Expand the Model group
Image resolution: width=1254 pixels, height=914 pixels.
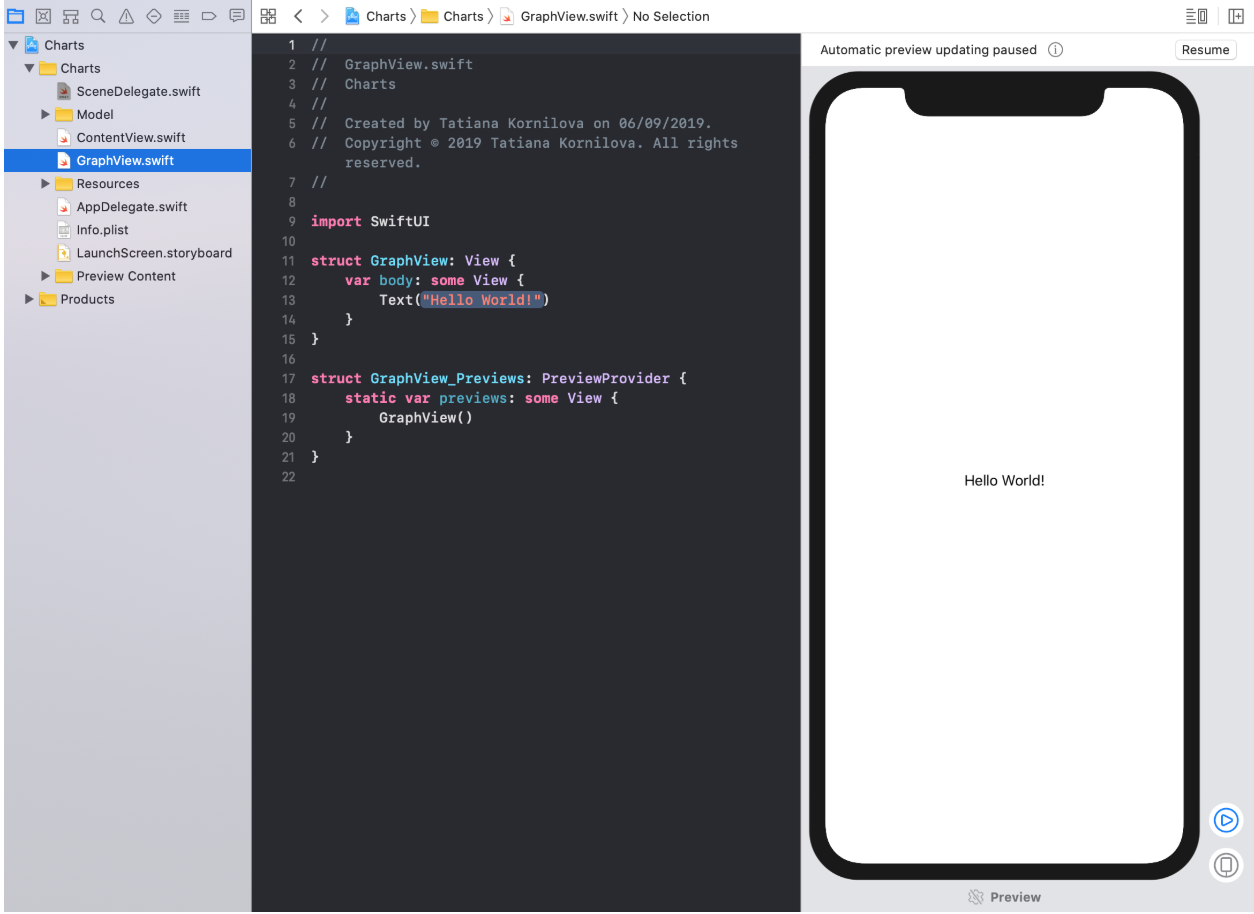[44, 114]
